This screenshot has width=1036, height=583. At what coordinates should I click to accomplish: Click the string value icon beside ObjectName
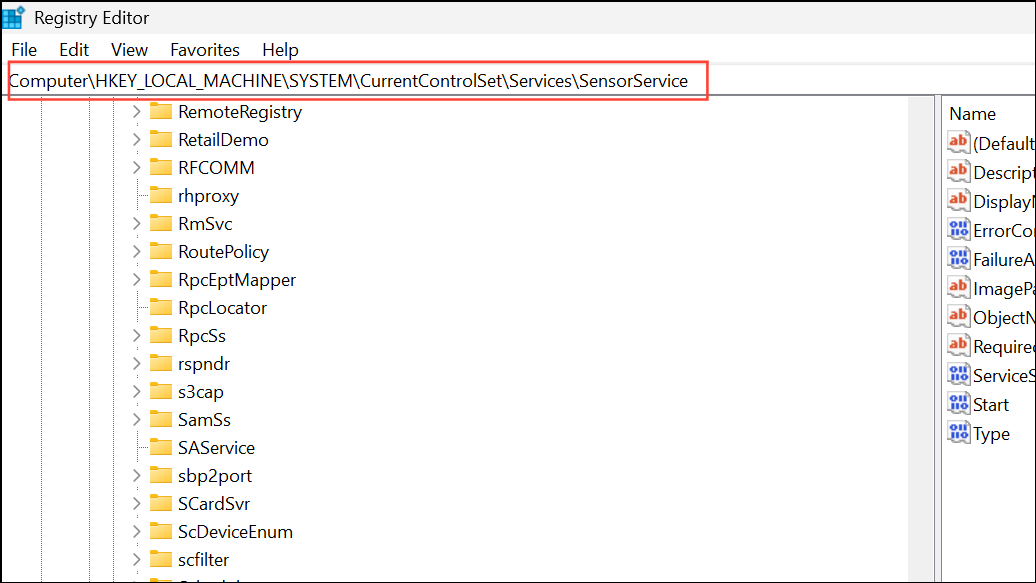coord(958,316)
